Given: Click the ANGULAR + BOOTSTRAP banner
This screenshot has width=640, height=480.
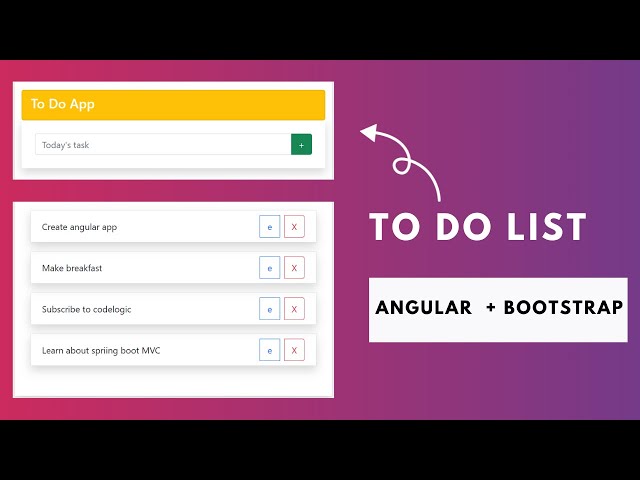Looking at the screenshot, I should pos(498,310).
